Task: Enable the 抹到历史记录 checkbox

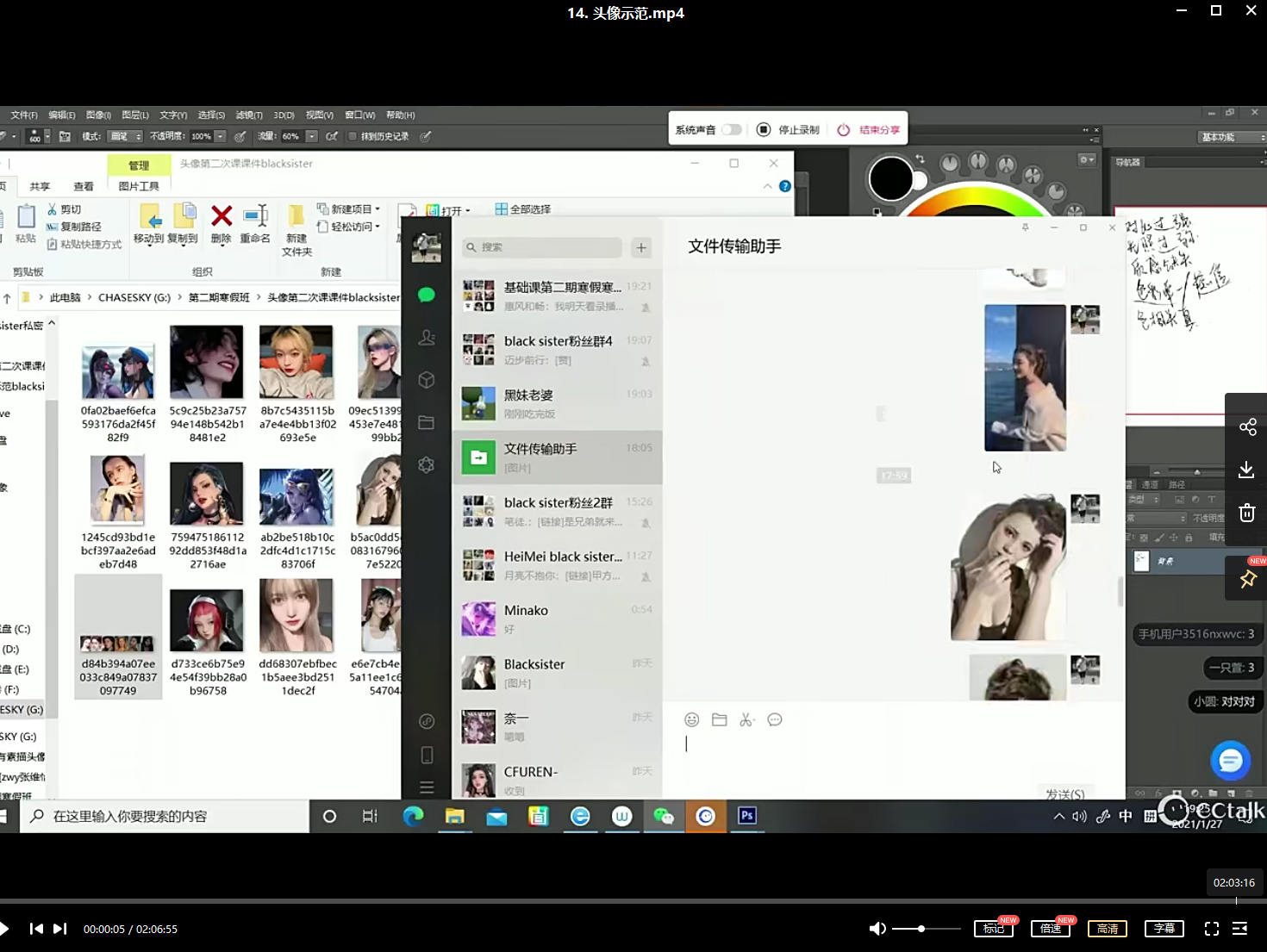Action: pyautogui.click(x=353, y=136)
